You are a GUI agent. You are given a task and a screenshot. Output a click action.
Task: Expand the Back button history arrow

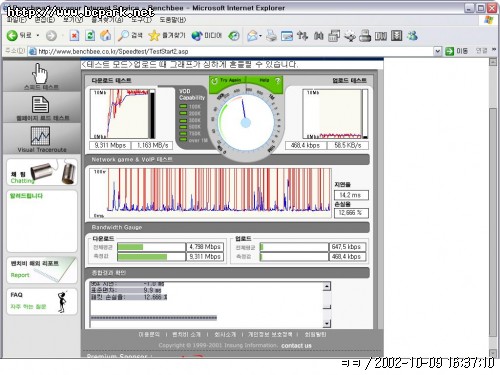point(38,35)
